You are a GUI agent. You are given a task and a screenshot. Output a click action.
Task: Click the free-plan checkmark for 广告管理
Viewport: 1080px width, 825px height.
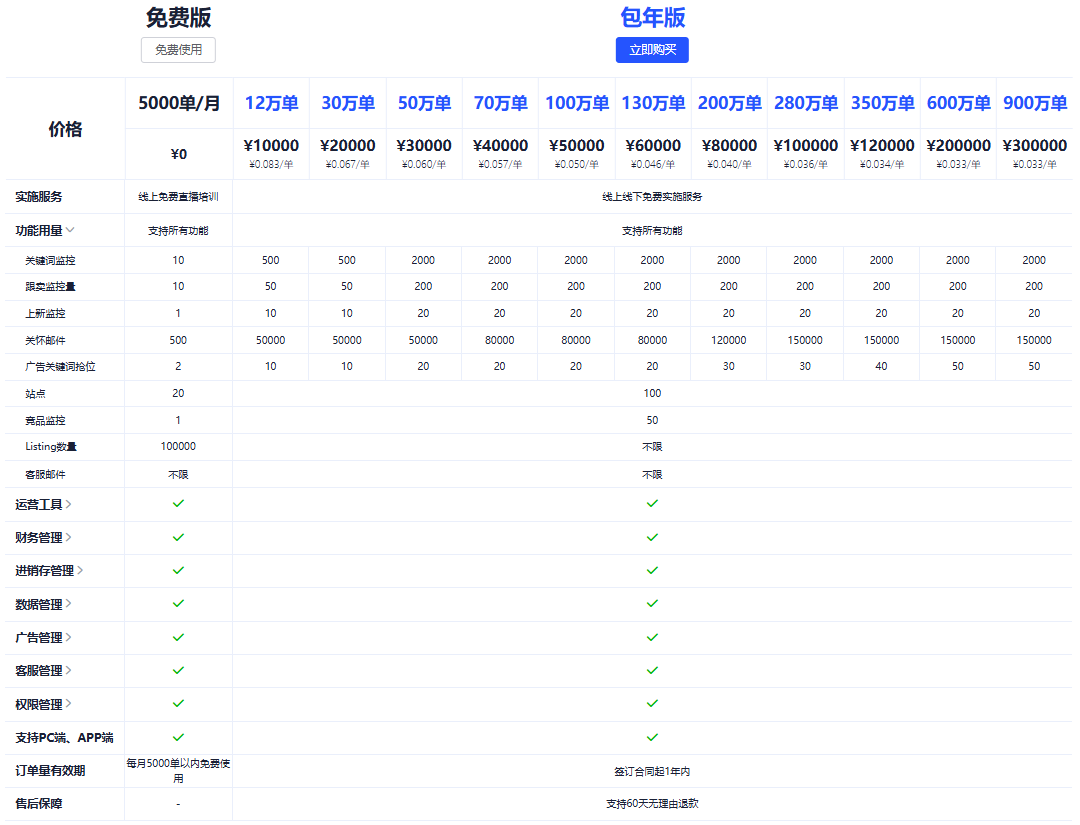coord(178,637)
